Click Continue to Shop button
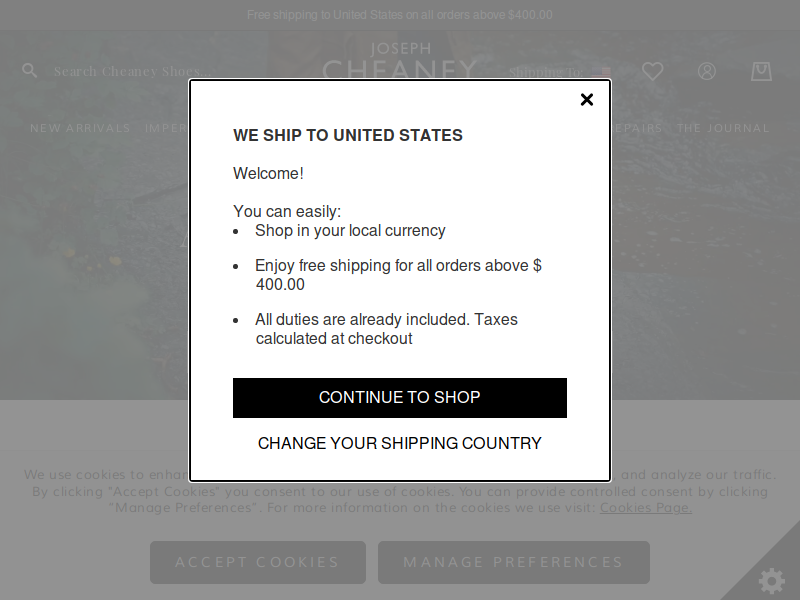 pyautogui.click(x=400, y=397)
